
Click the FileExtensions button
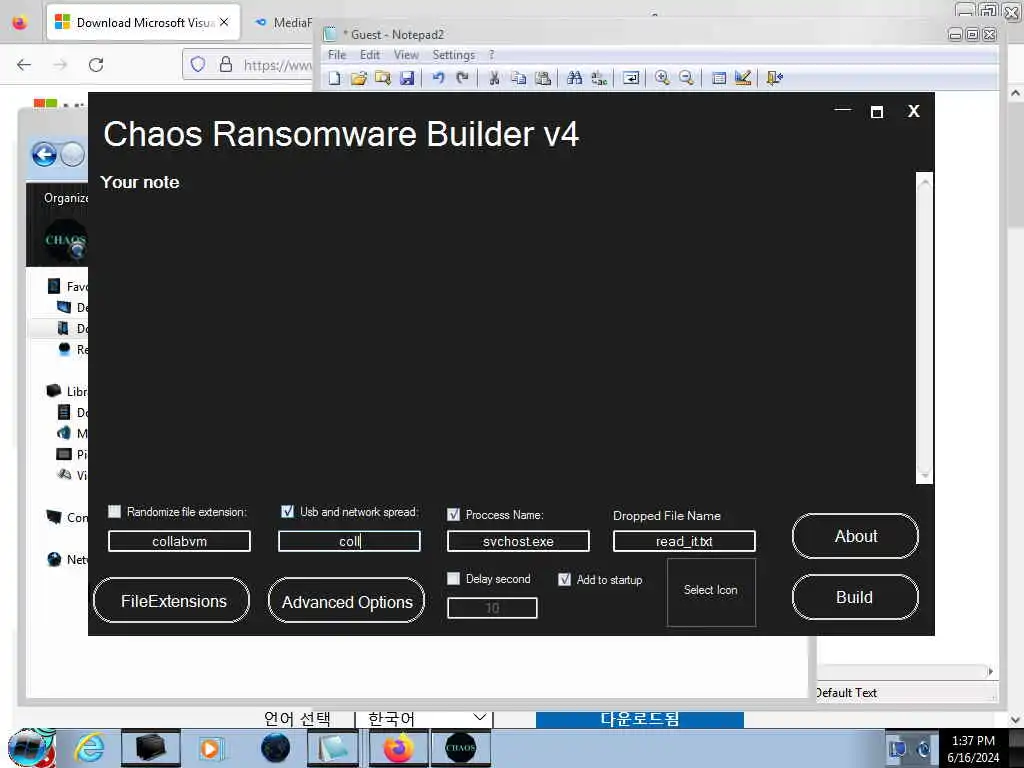click(x=172, y=601)
